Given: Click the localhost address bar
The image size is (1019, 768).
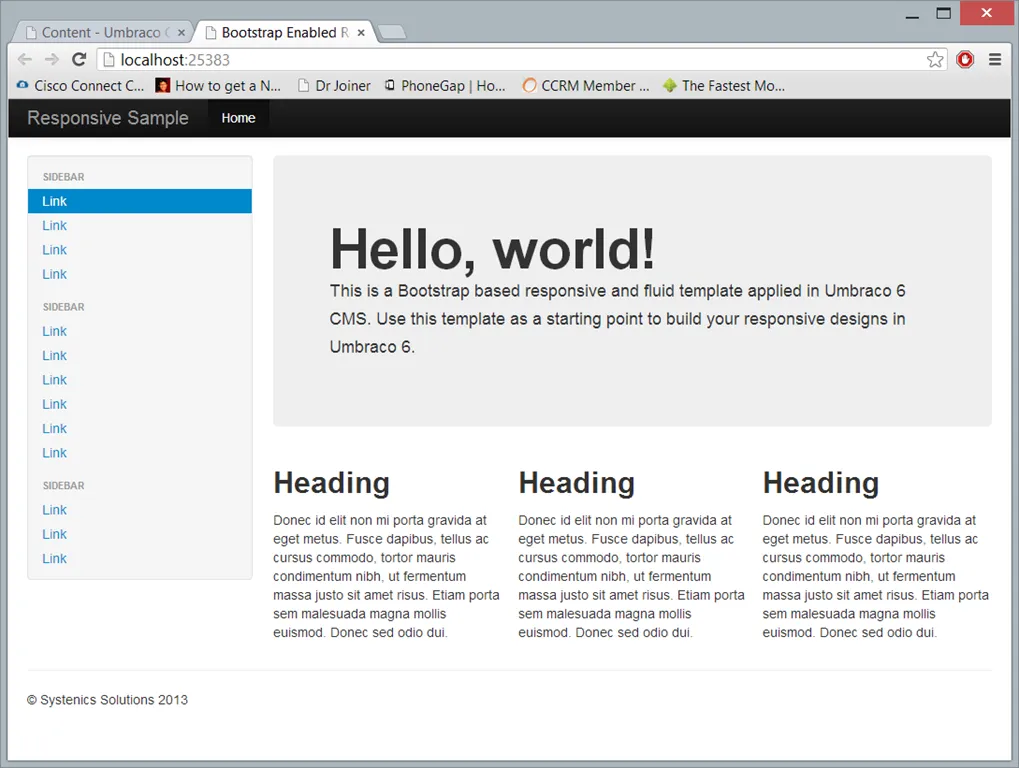Looking at the screenshot, I should (x=500, y=60).
